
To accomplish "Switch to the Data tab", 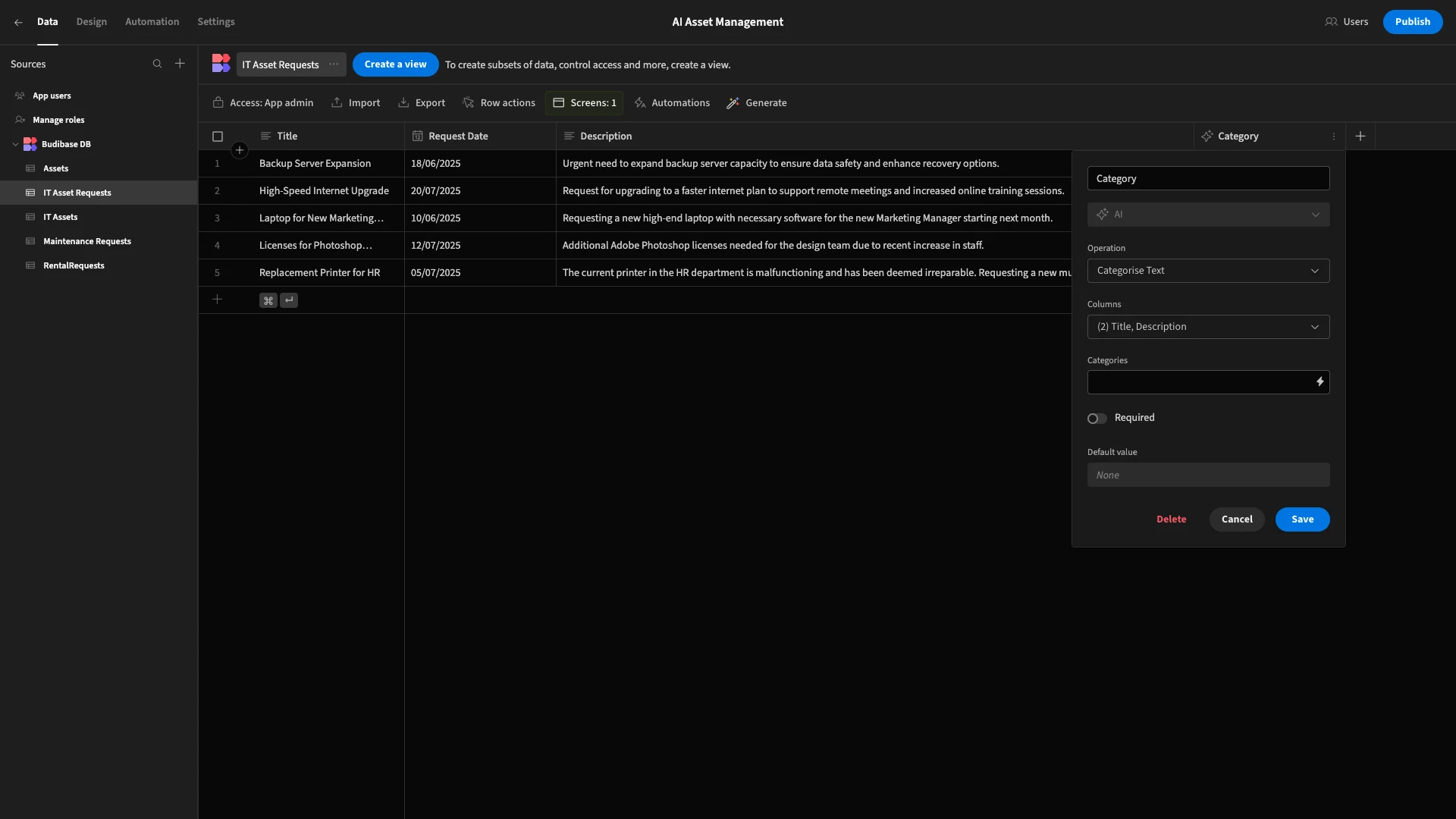I will [47, 22].
